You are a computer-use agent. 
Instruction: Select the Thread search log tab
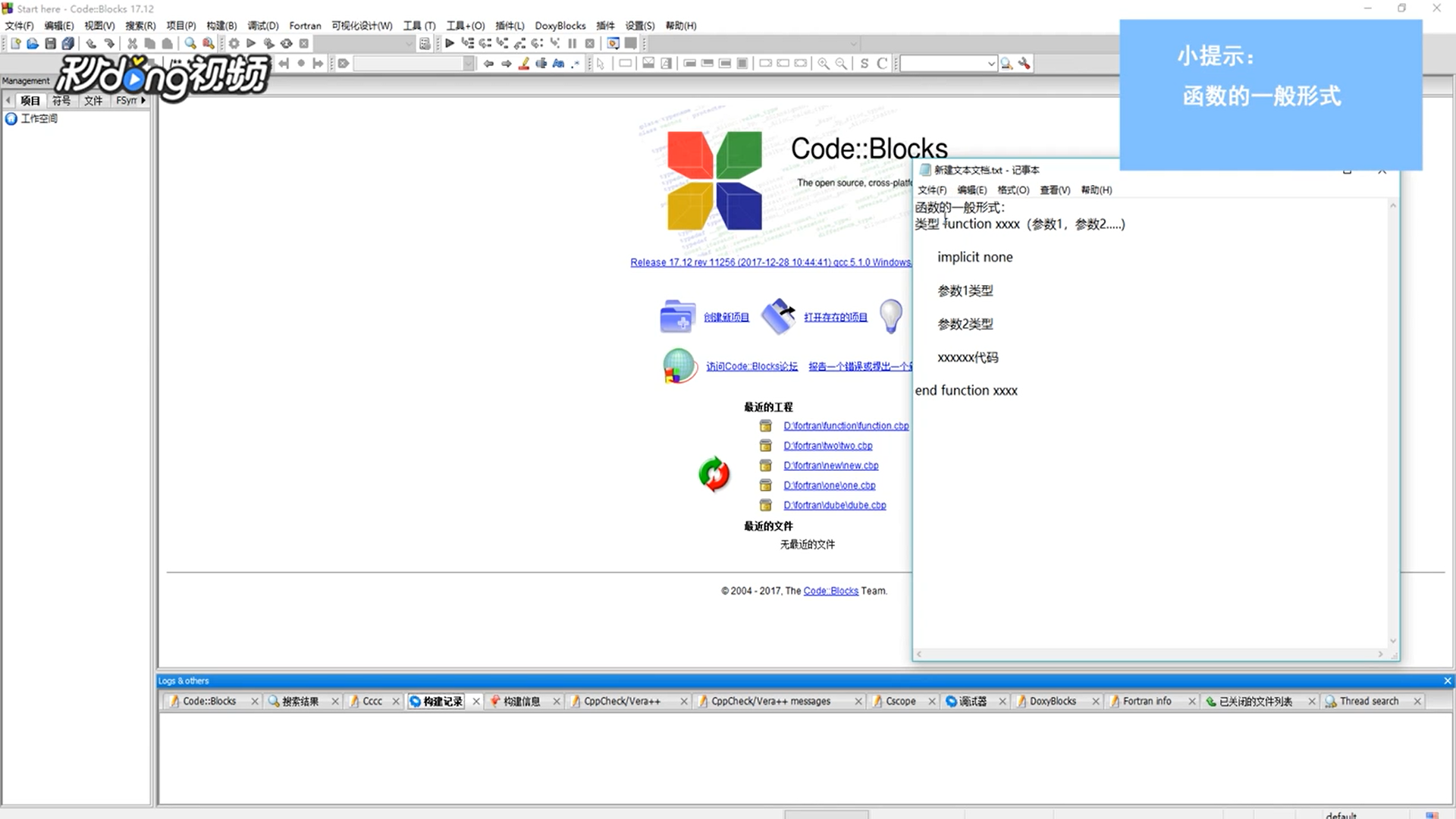coord(1369,701)
